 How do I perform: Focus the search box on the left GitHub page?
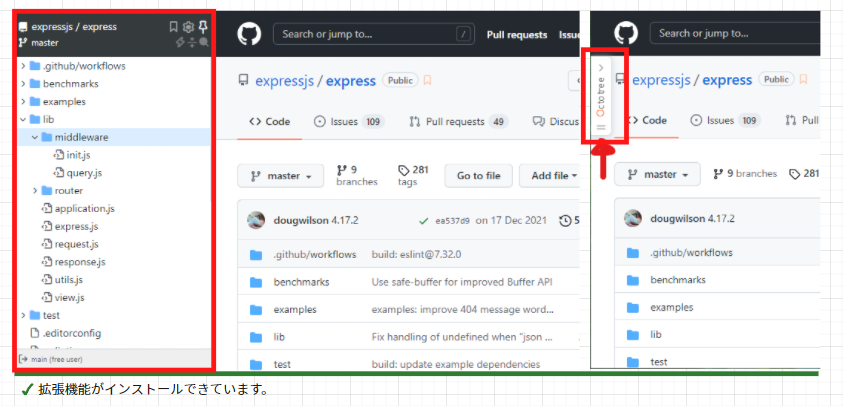[x=372, y=34]
